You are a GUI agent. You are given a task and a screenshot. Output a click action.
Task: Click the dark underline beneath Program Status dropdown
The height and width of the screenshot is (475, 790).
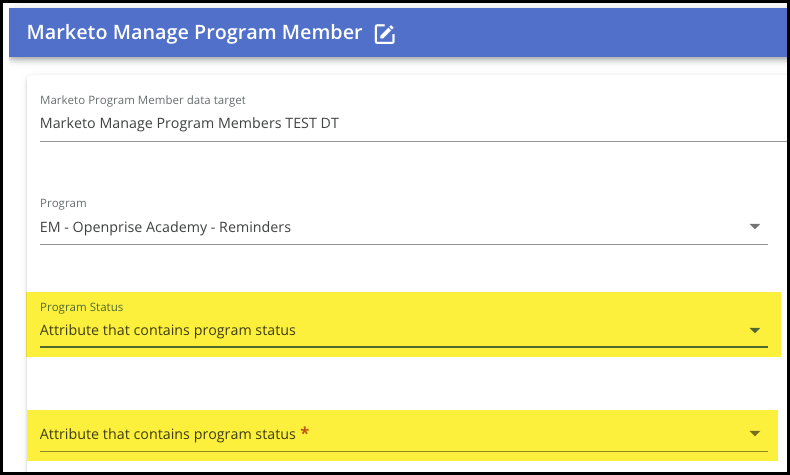(404, 347)
